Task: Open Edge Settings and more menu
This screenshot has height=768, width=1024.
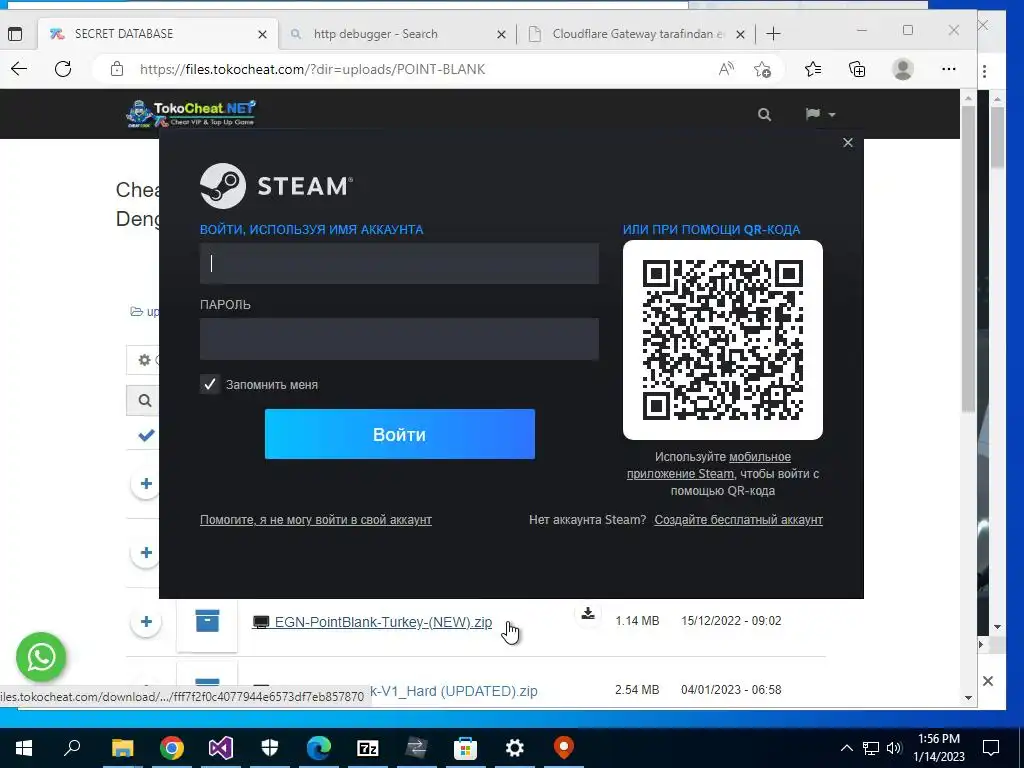Action: [x=949, y=69]
